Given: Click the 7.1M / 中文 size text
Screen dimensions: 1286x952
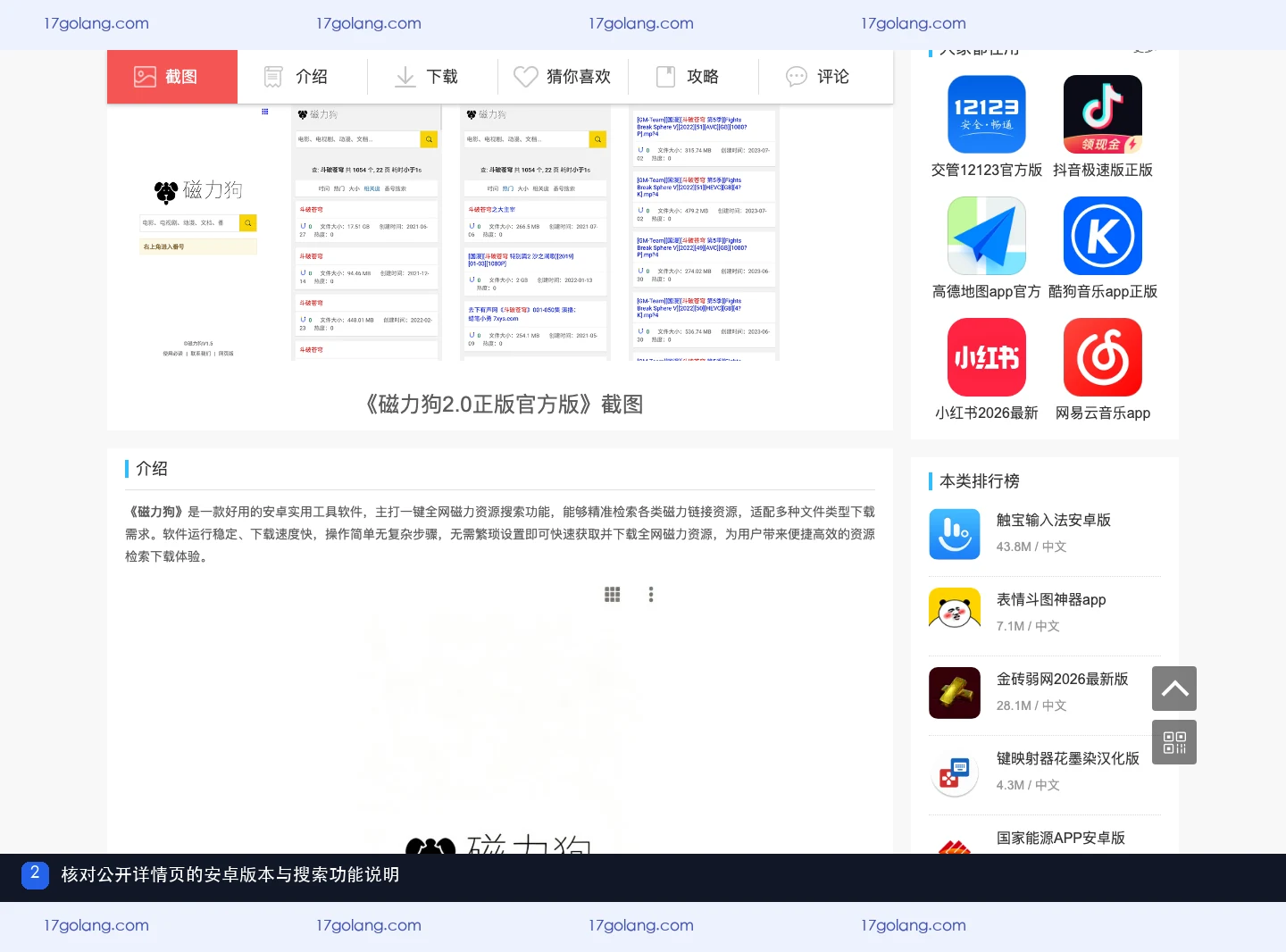Looking at the screenshot, I should pos(1028,626).
